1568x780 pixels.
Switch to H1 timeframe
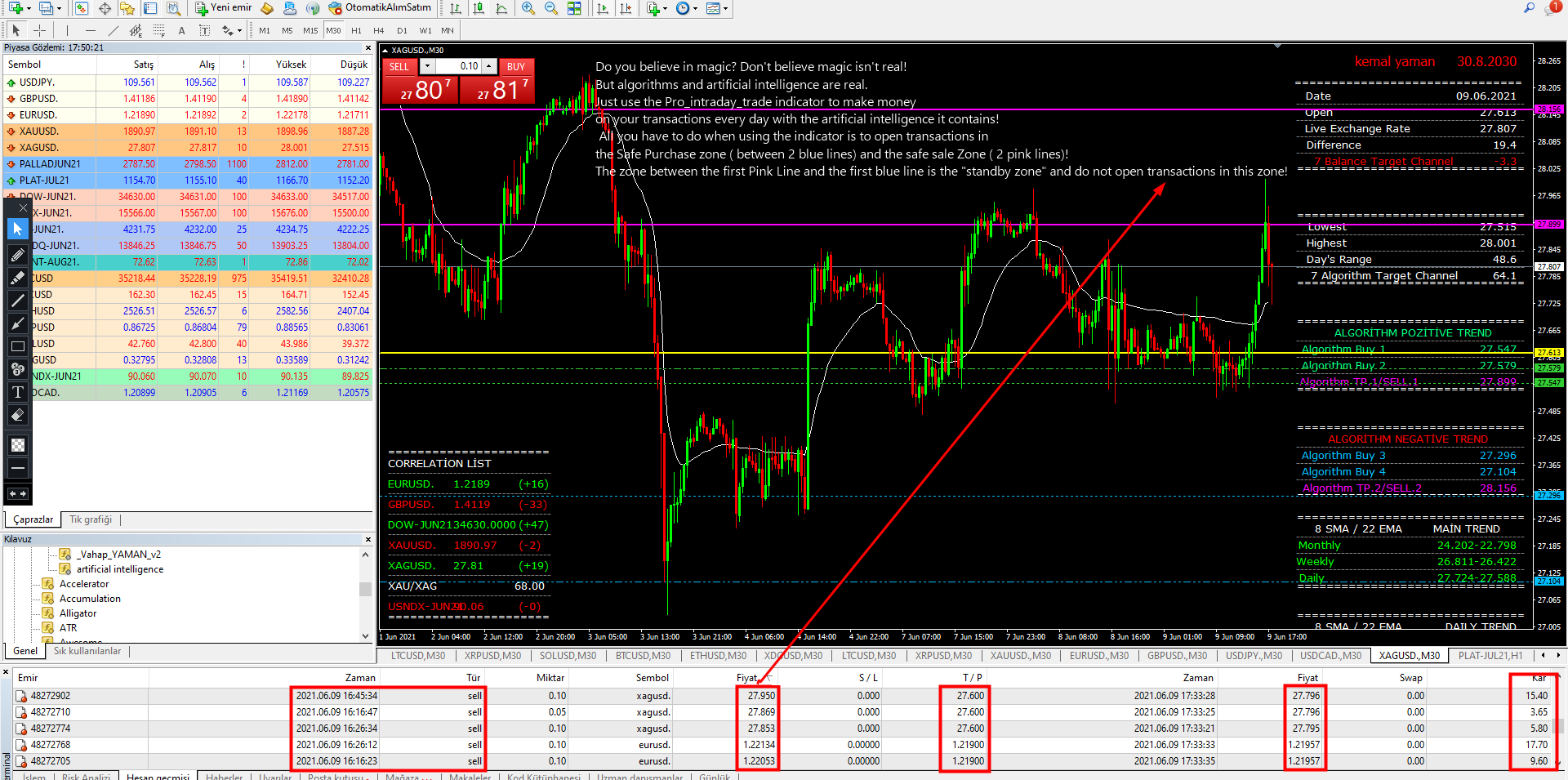[356, 30]
